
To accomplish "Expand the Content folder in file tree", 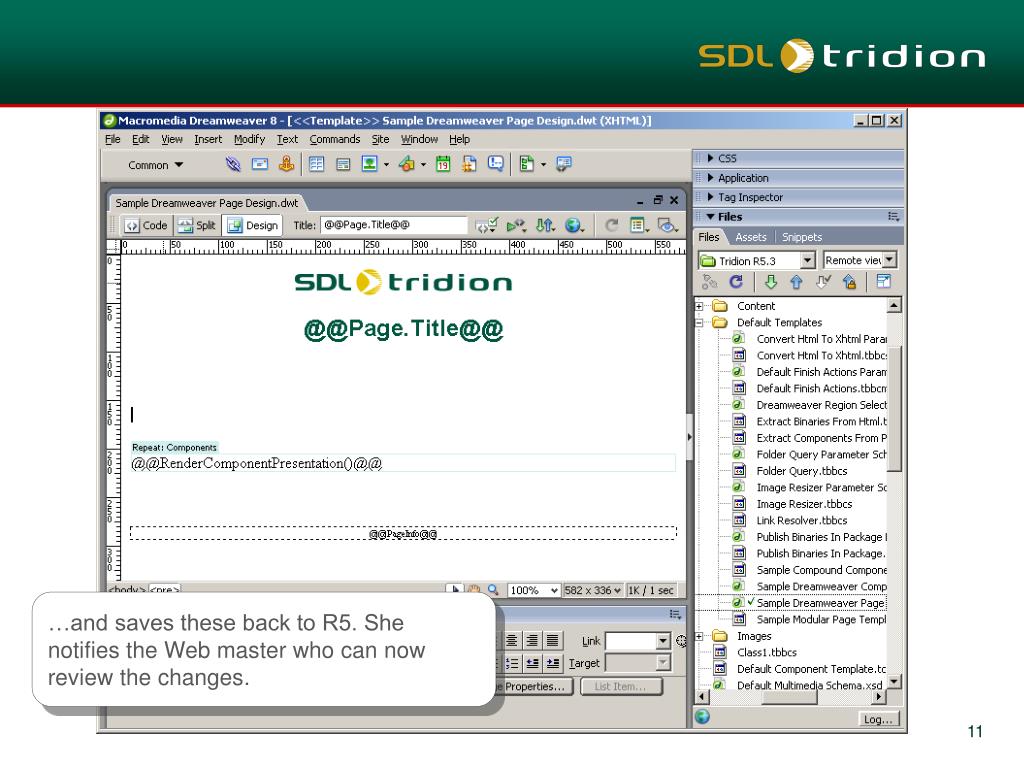I will tap(699, 306).
